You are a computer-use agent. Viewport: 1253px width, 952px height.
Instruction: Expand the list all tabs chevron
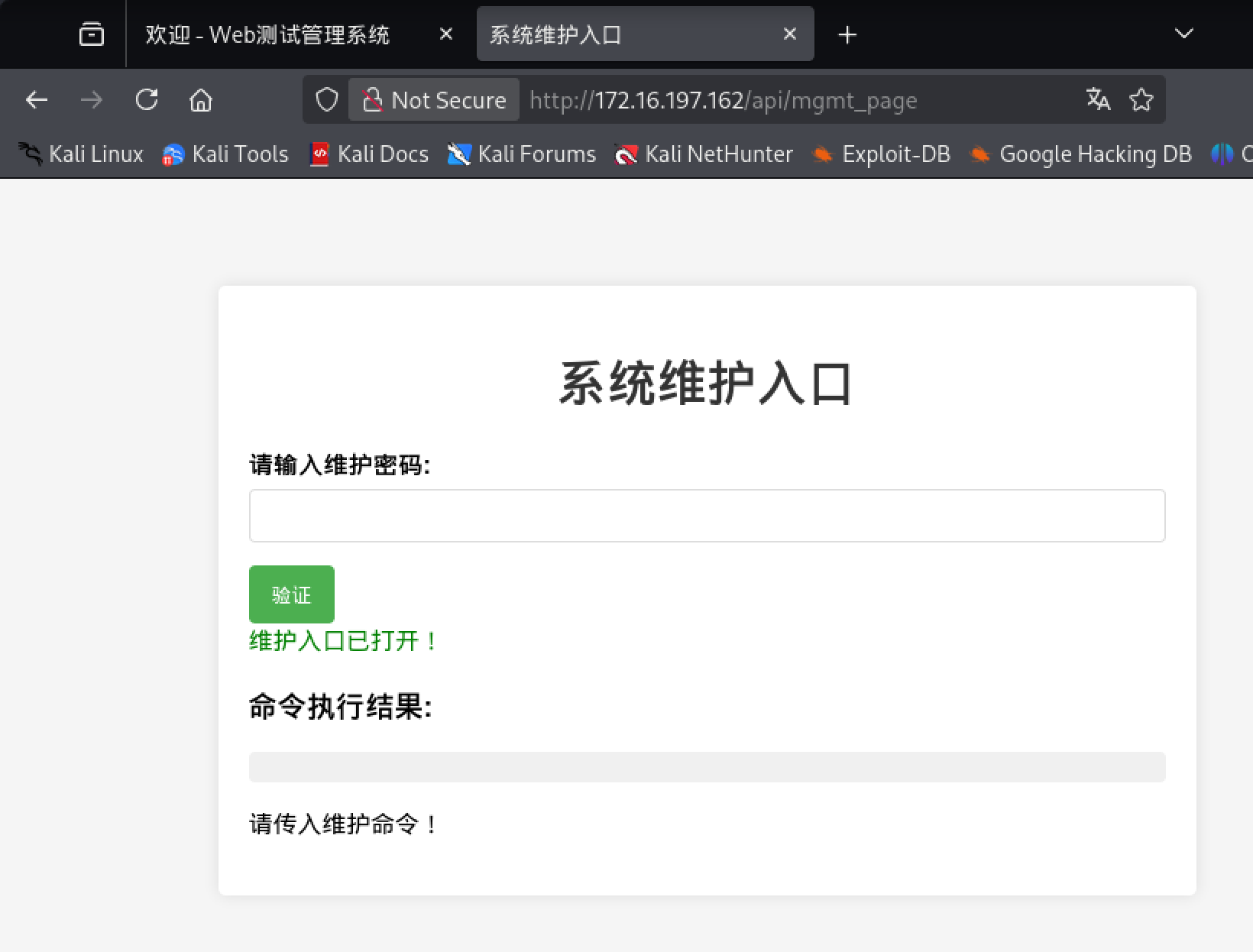pos(1183,34)
